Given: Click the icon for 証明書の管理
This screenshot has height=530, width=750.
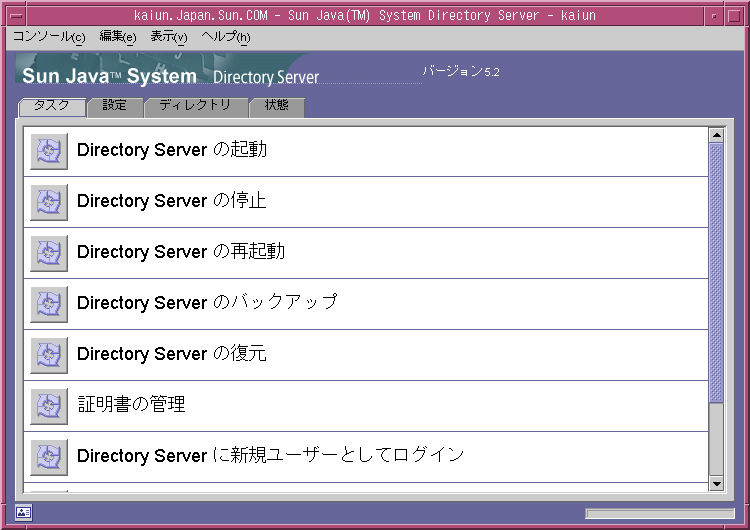Looking at the screenshot, I should 49,406.
